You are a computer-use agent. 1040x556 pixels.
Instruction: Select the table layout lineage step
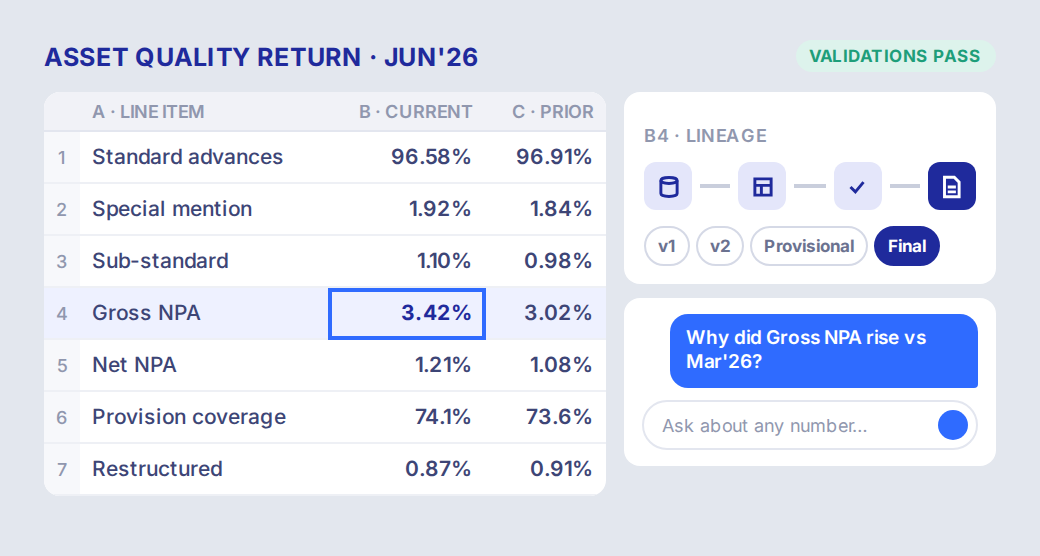(762, 186)
